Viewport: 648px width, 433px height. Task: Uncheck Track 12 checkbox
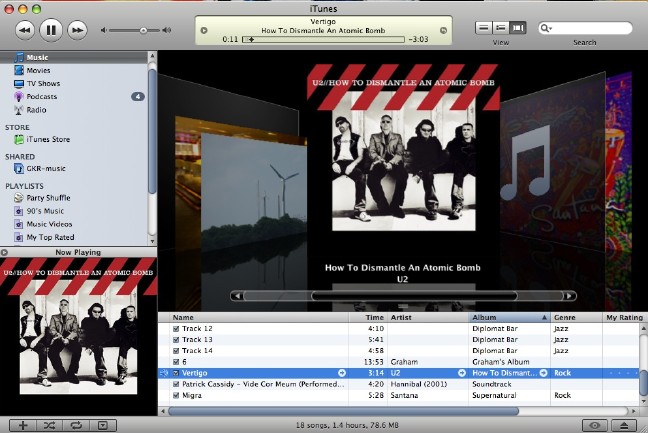(x=176, y=329)
